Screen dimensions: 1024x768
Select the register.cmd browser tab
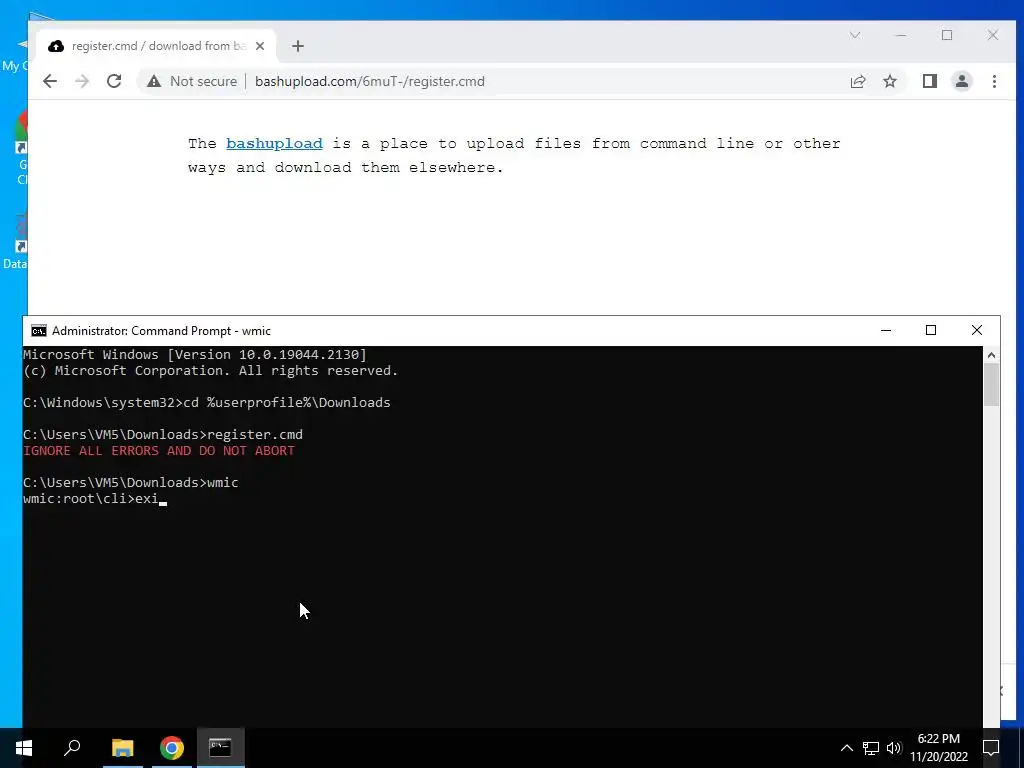(x=157, y=46)
